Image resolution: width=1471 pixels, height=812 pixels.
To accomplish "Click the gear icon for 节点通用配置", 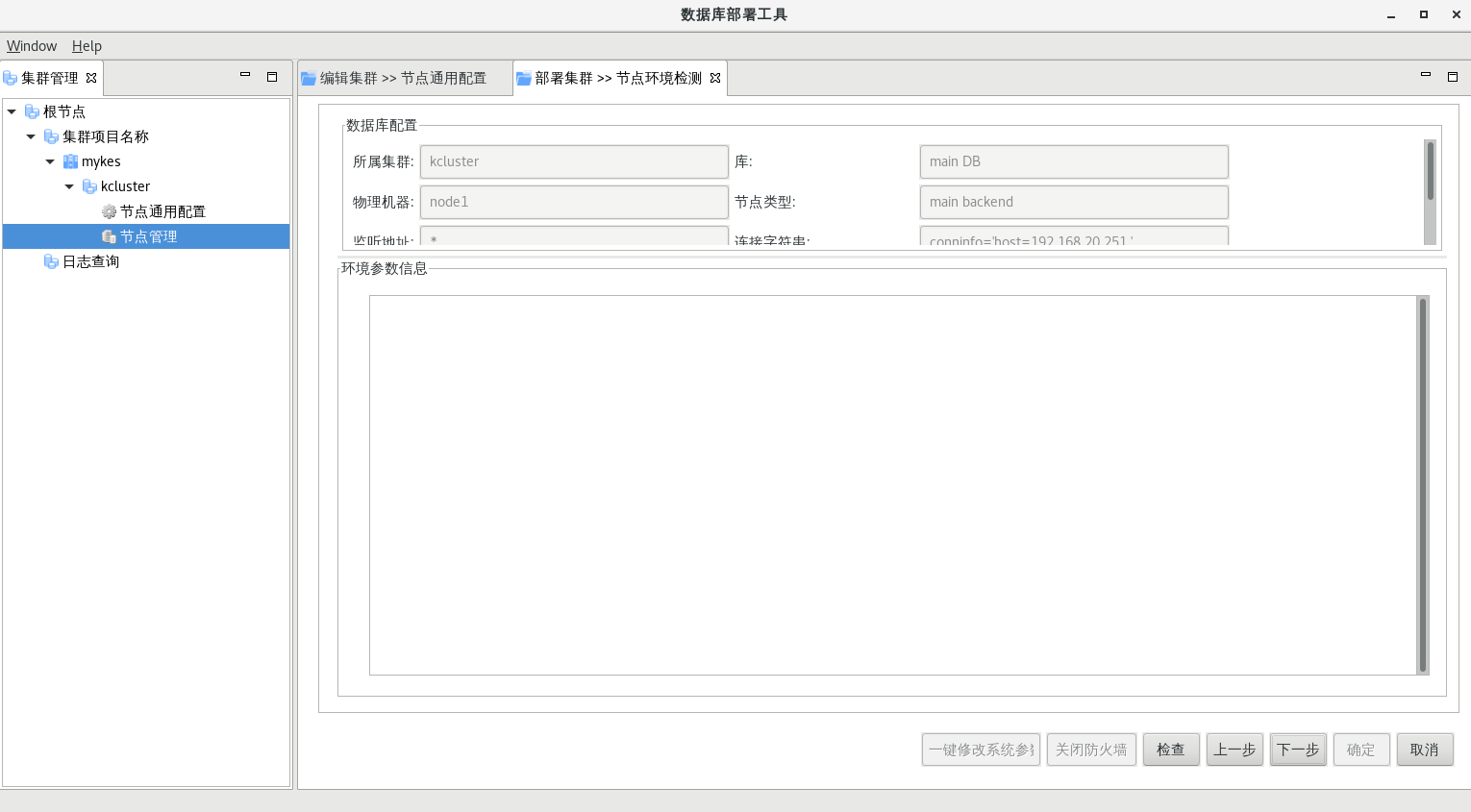I will point(109,211).
